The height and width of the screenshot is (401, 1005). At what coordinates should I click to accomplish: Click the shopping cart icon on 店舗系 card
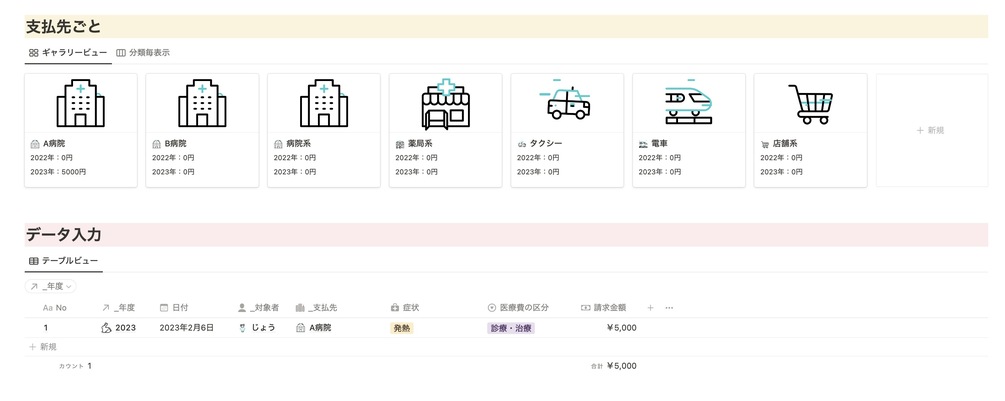pyautogui.click(x=810, y=104)
